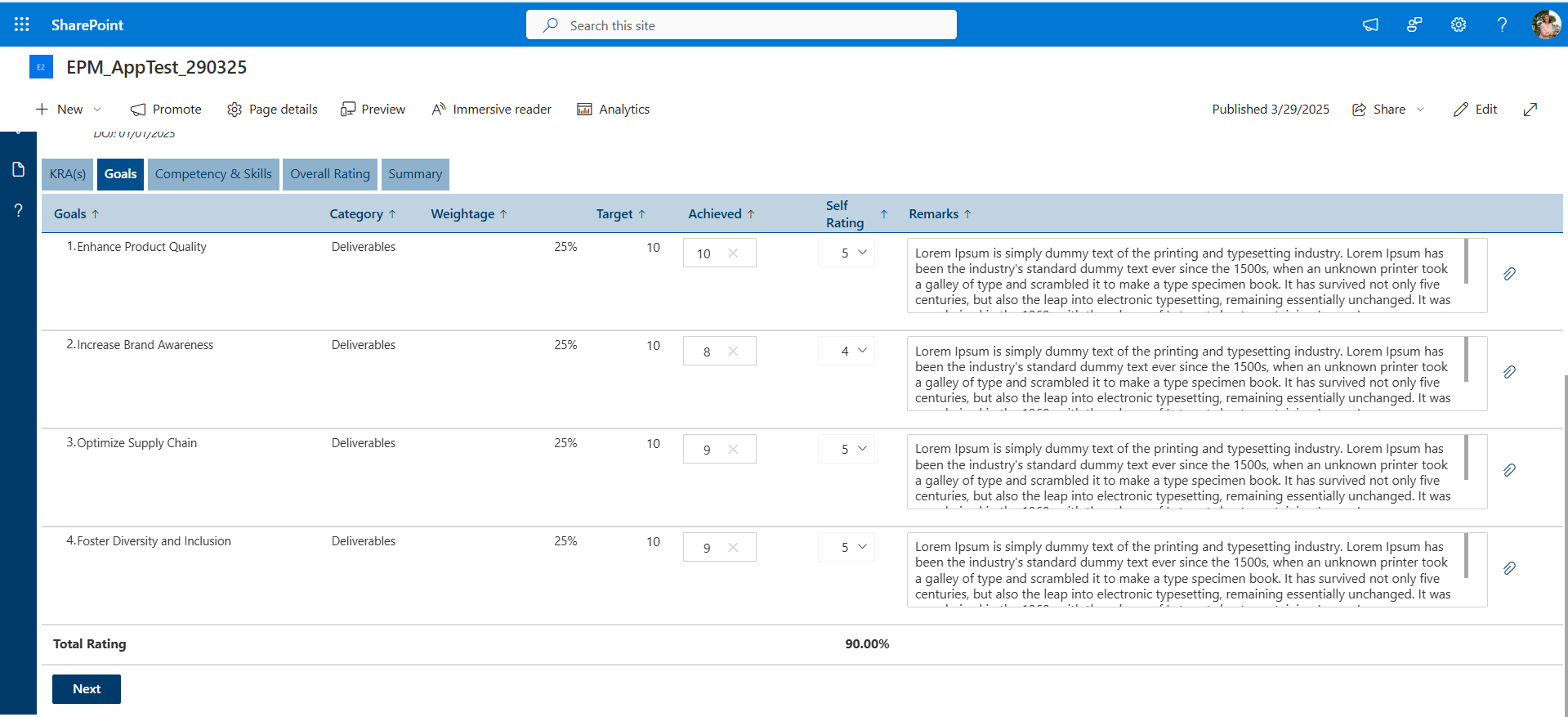Viewport: 1568px width, 717px height.
Task: Switch to the Competency & Skills tab
Action: (x=213, y=174)
